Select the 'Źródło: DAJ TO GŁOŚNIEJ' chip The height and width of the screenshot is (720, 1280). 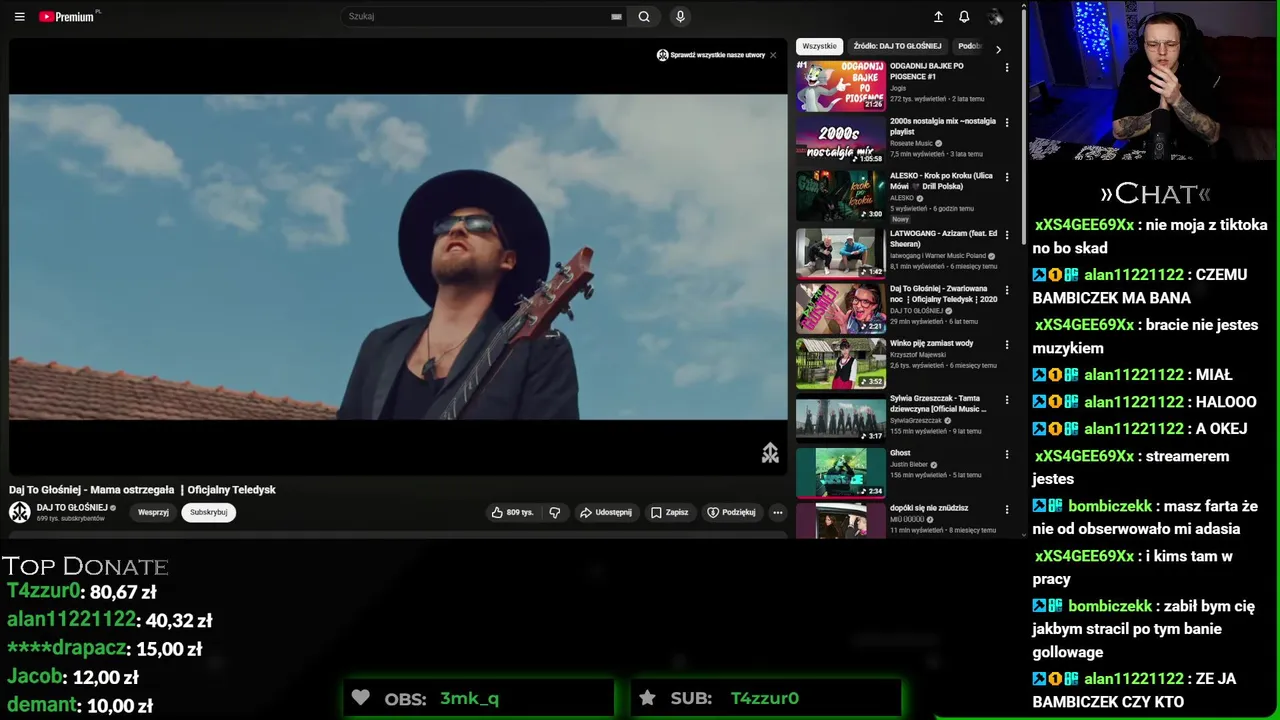click(897, 46)
